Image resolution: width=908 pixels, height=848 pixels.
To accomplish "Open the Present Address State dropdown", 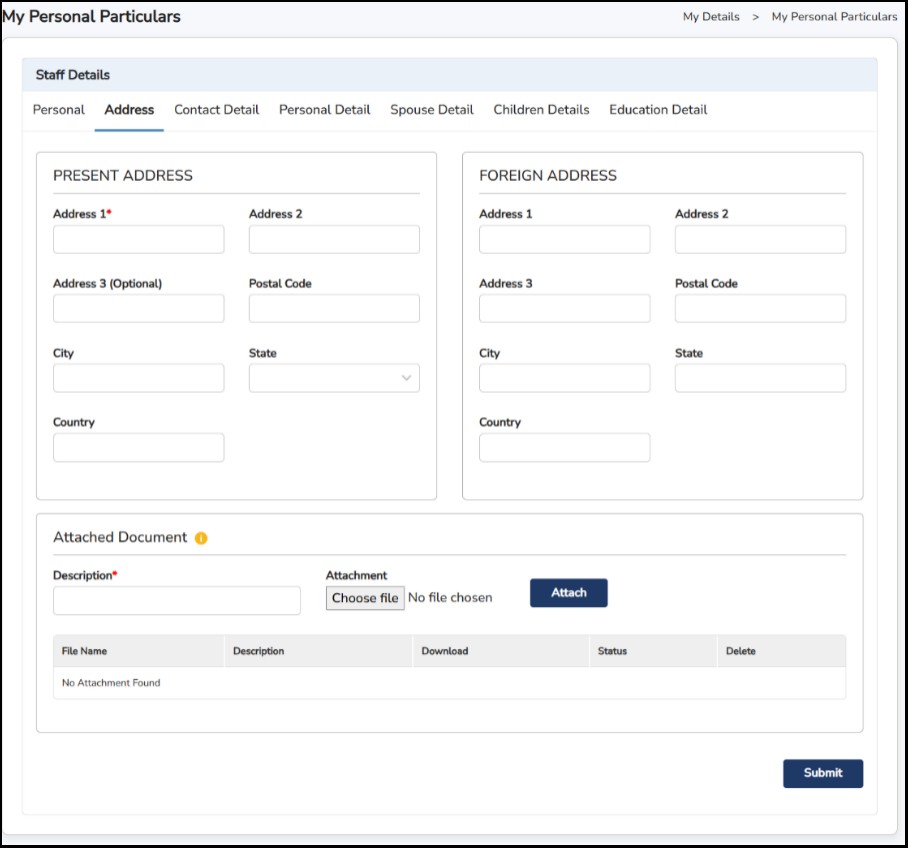I will pos(334,378).
